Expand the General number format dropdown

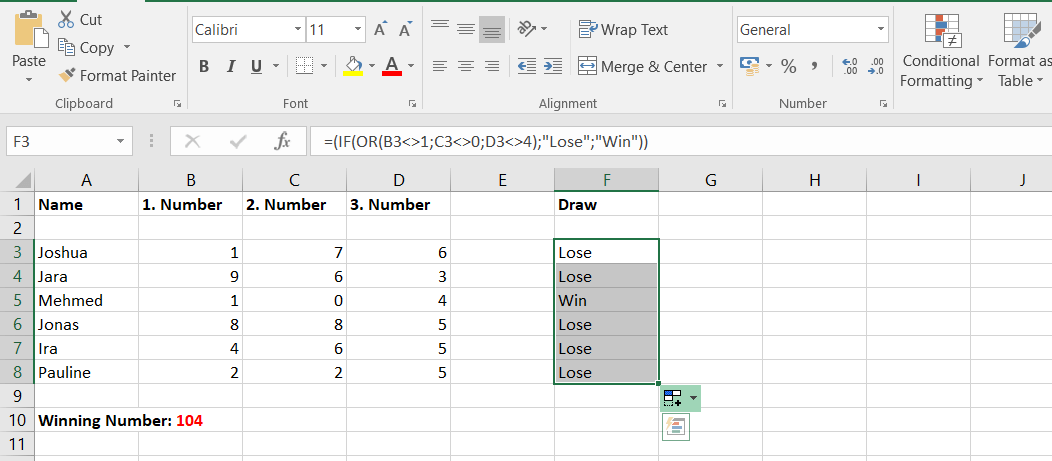[x=879, y=30]
